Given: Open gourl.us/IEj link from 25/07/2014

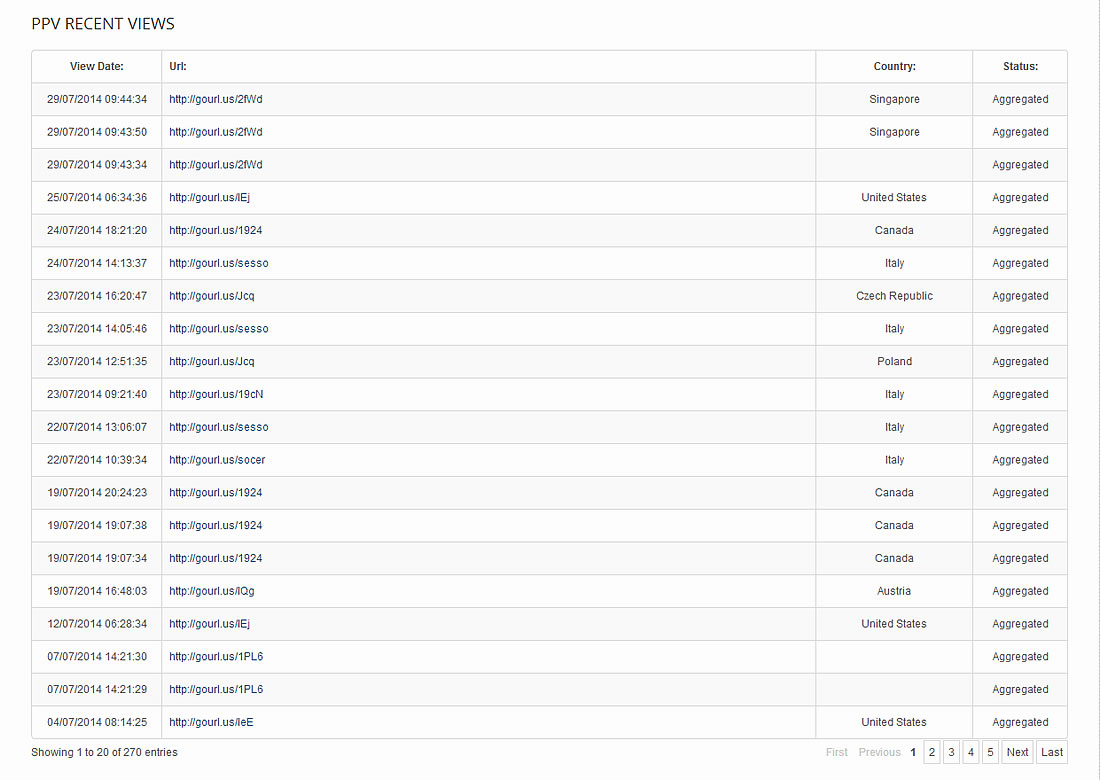Looking at the screenshot, I should (x=209, y=198).
